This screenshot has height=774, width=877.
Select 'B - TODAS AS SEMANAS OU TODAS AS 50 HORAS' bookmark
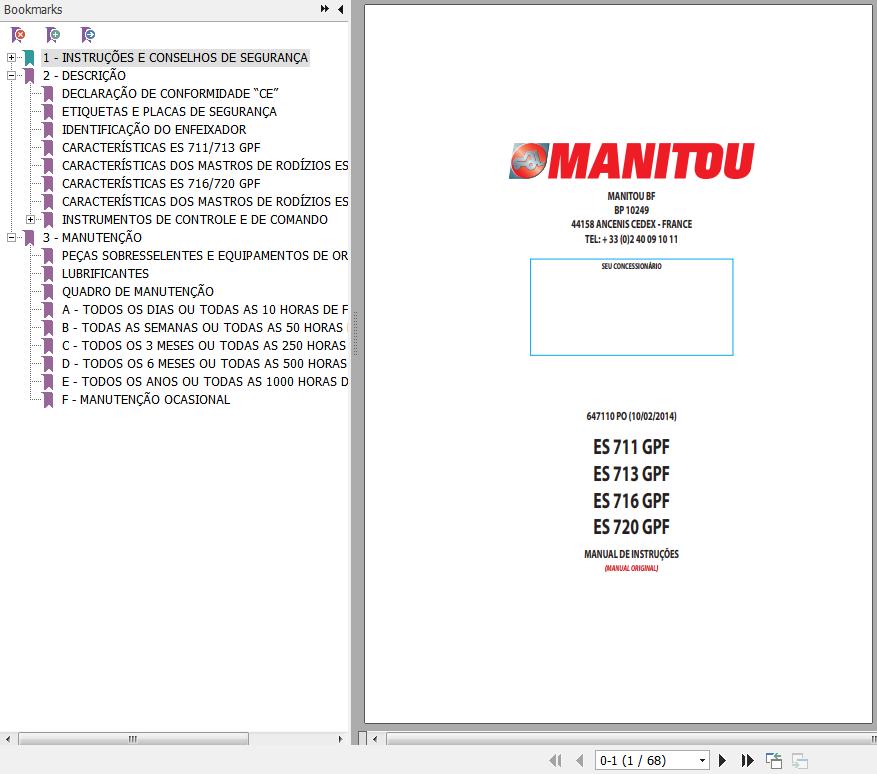(205, 328)
